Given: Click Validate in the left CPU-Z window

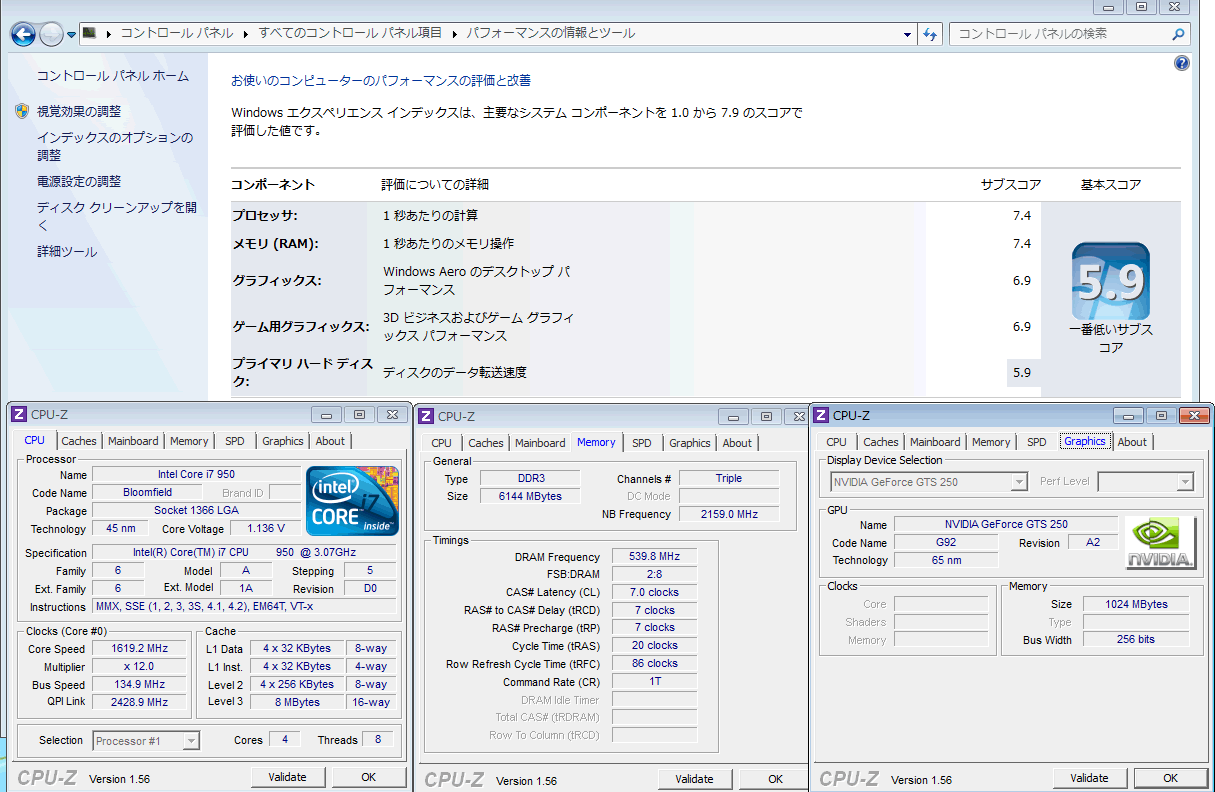Looking at the screenshot, I should click(x=287, y=777).
